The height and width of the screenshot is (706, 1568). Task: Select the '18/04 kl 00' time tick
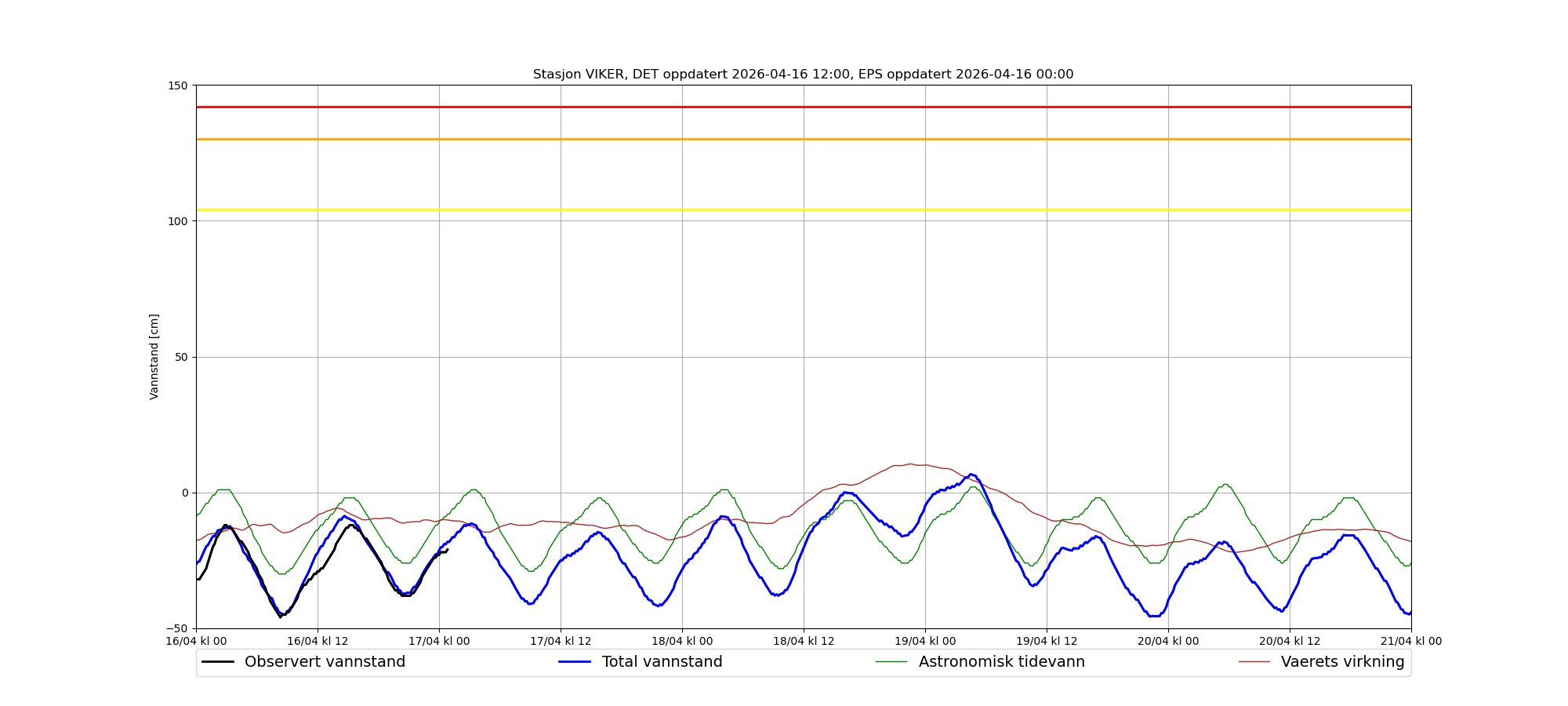click(682, 641)
